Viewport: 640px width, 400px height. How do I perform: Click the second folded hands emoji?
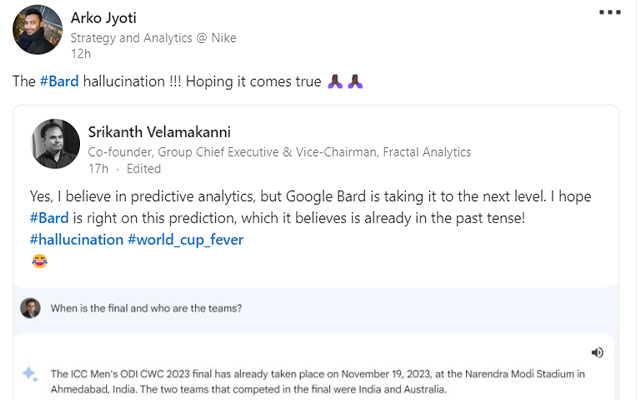coord(355,81)
